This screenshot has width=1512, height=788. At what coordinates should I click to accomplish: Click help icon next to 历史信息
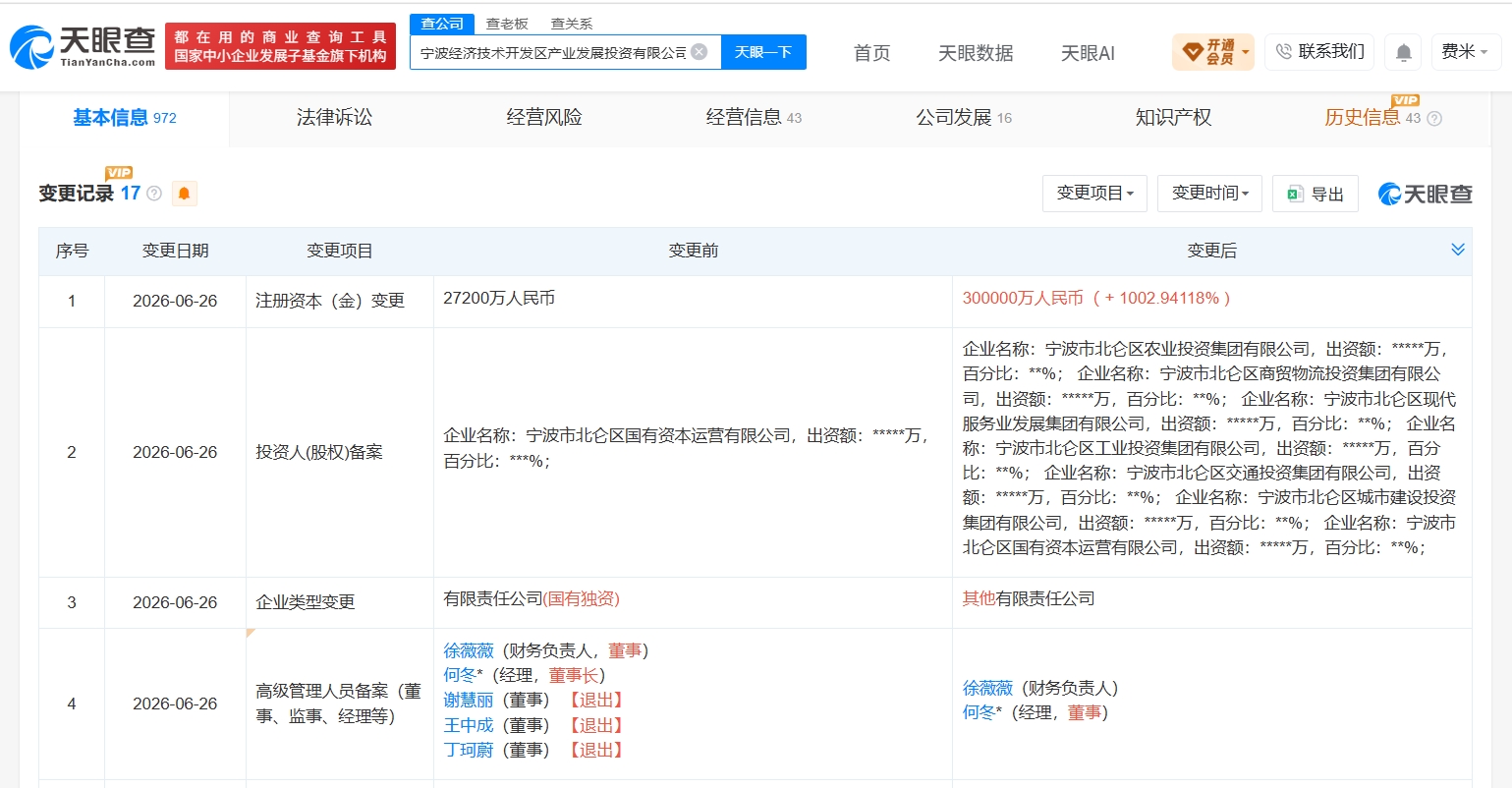click(1434, 119)
